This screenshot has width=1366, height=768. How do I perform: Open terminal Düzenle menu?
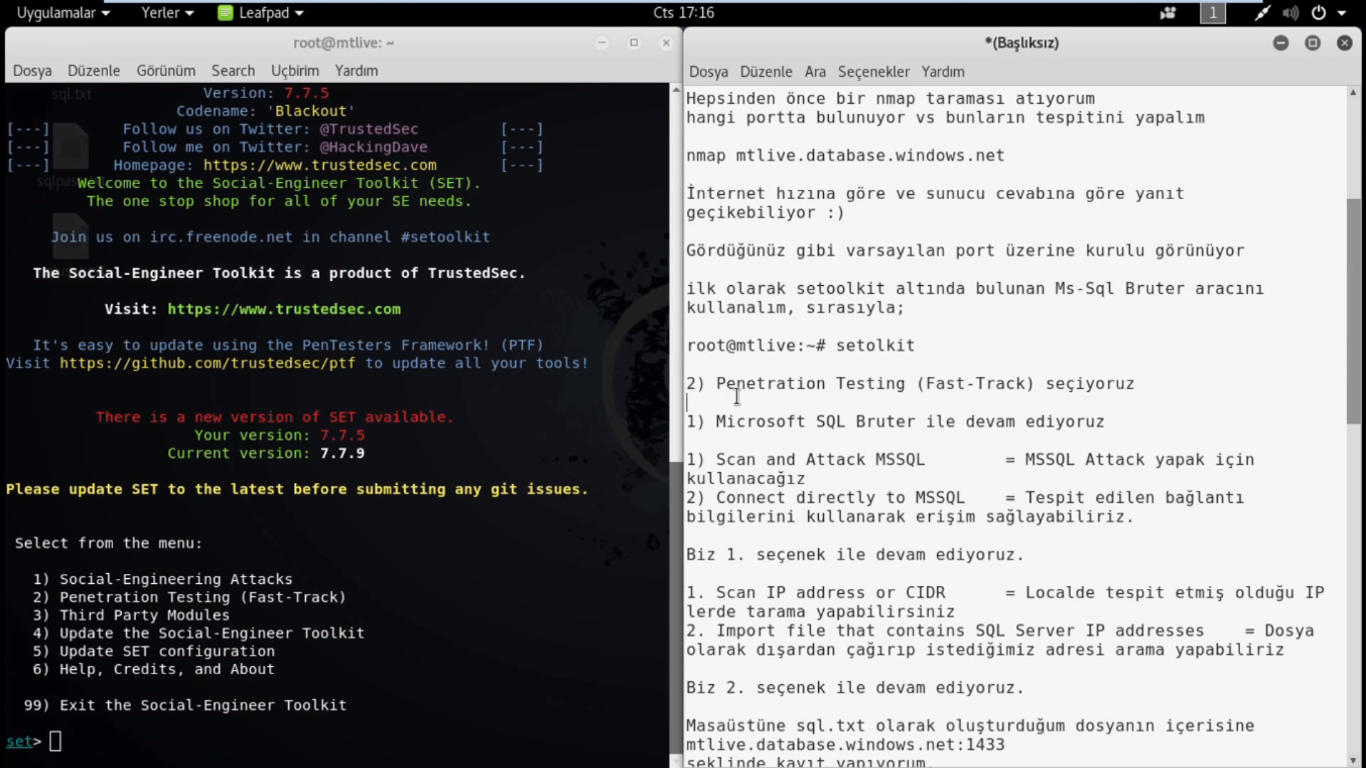coord(94,71)
